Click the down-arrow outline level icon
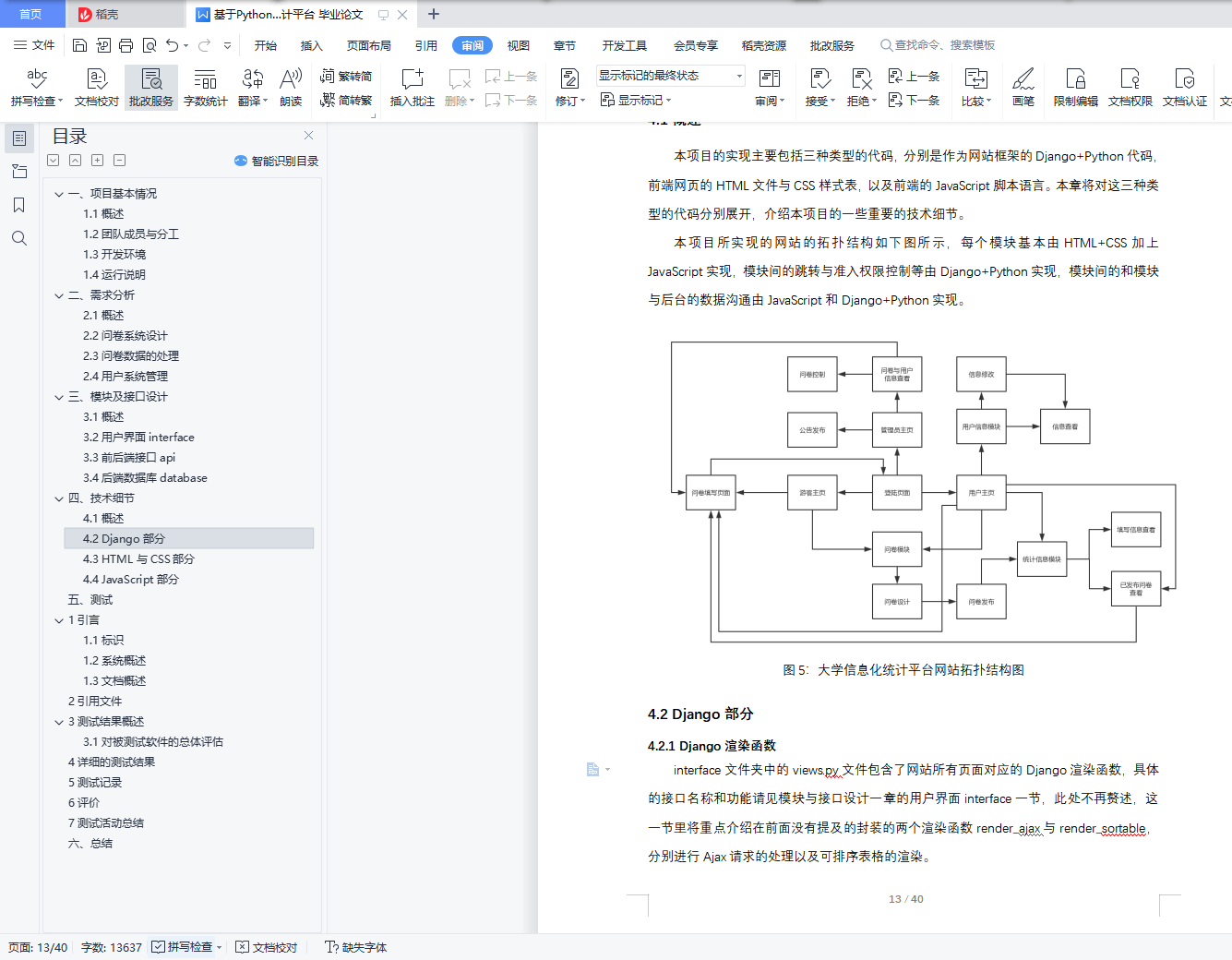Screen dimensions: 1232x960 (53, 161)
